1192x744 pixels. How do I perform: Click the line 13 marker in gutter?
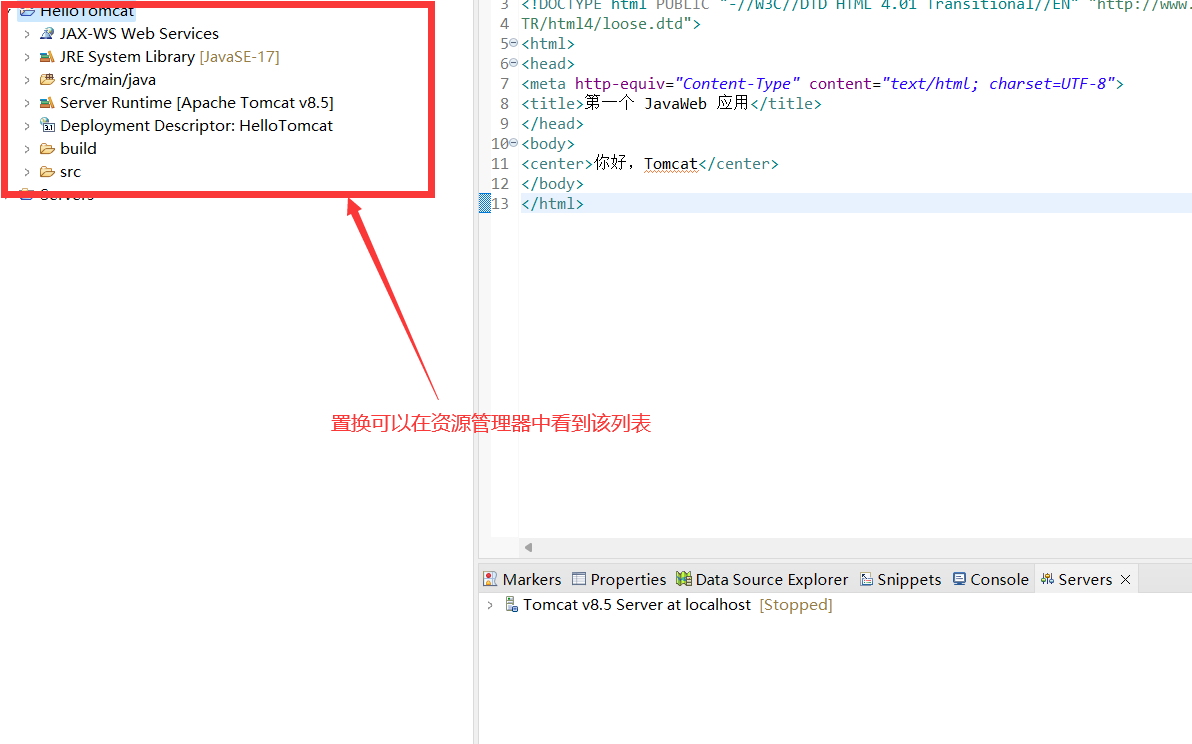coord(485,203)
